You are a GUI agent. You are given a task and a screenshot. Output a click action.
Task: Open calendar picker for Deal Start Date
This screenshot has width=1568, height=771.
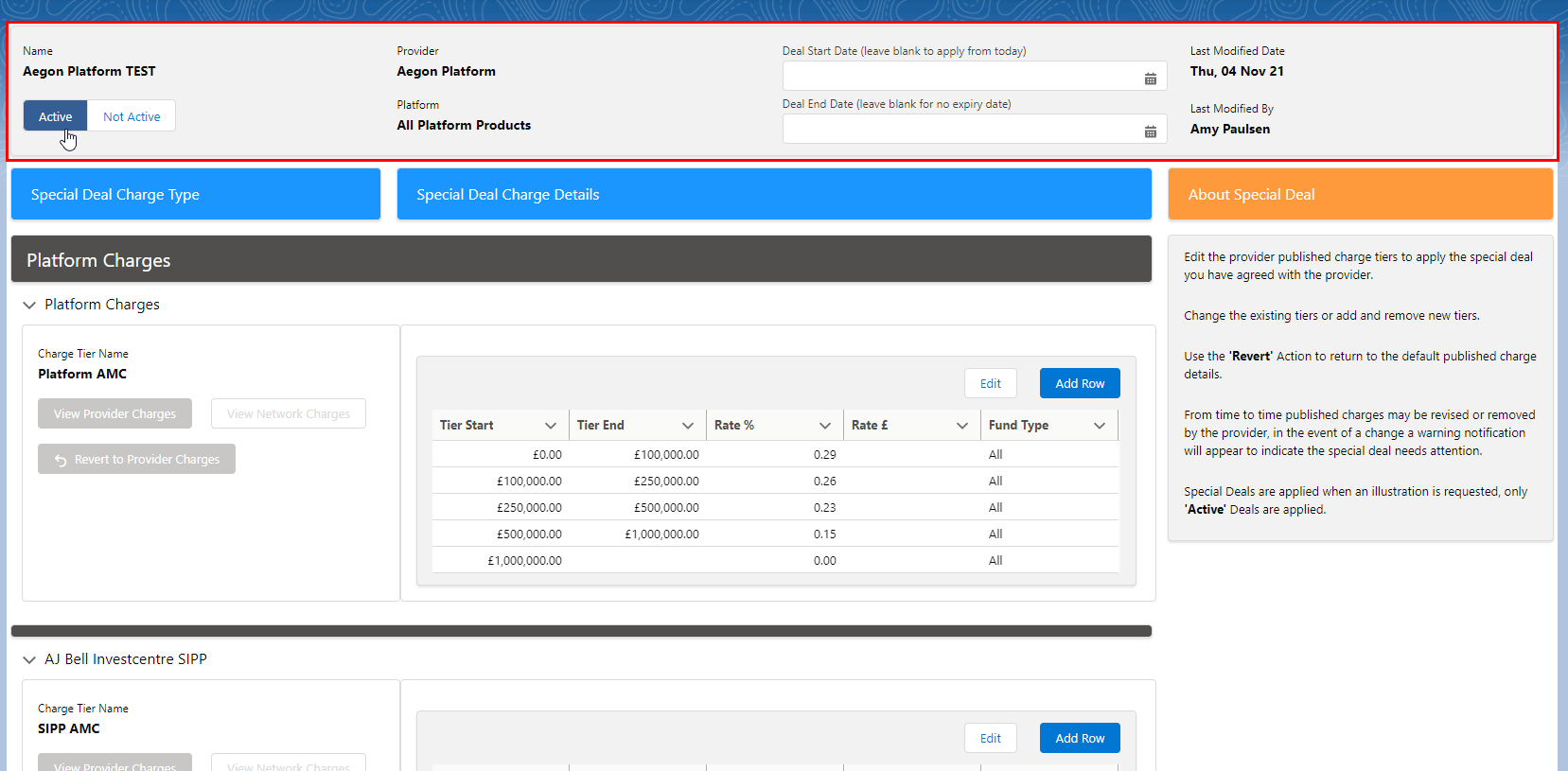point(1150,79)
